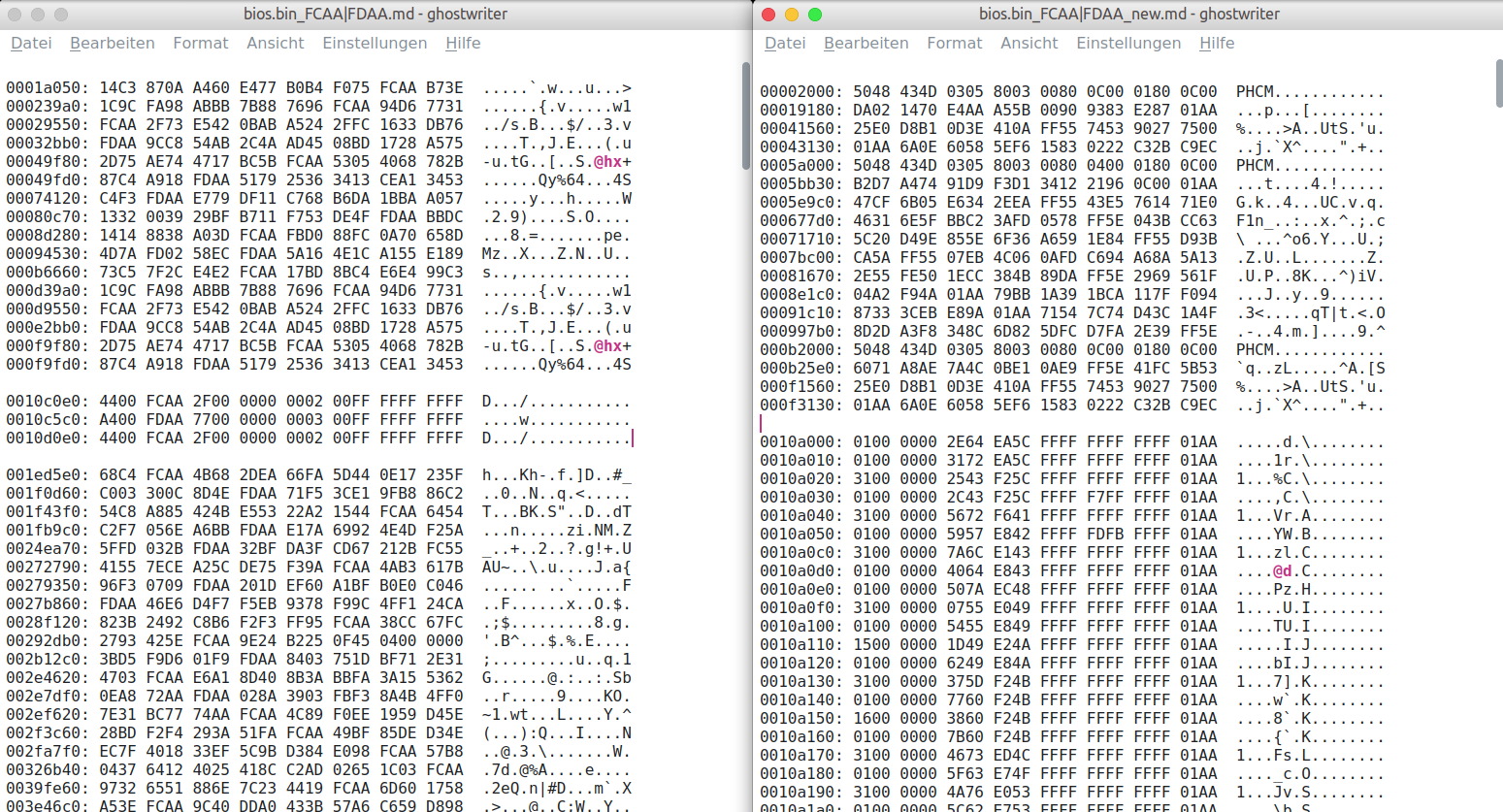Open Bearbeiten menu in right FDAA_new.md window
This screenshot has width=1503, height=812.
(x=866, y=43)
